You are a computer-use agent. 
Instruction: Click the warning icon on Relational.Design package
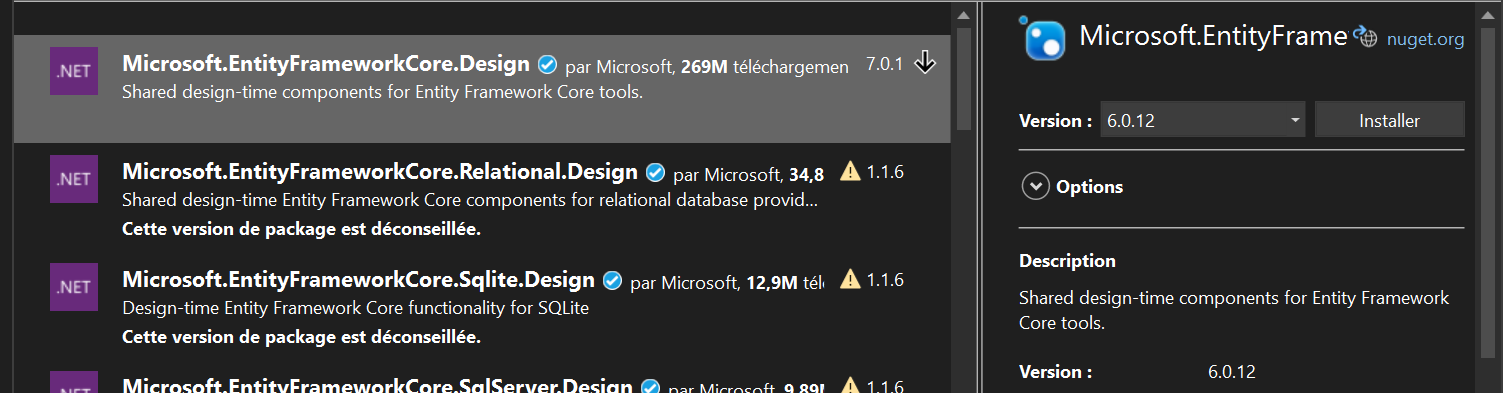850,171
